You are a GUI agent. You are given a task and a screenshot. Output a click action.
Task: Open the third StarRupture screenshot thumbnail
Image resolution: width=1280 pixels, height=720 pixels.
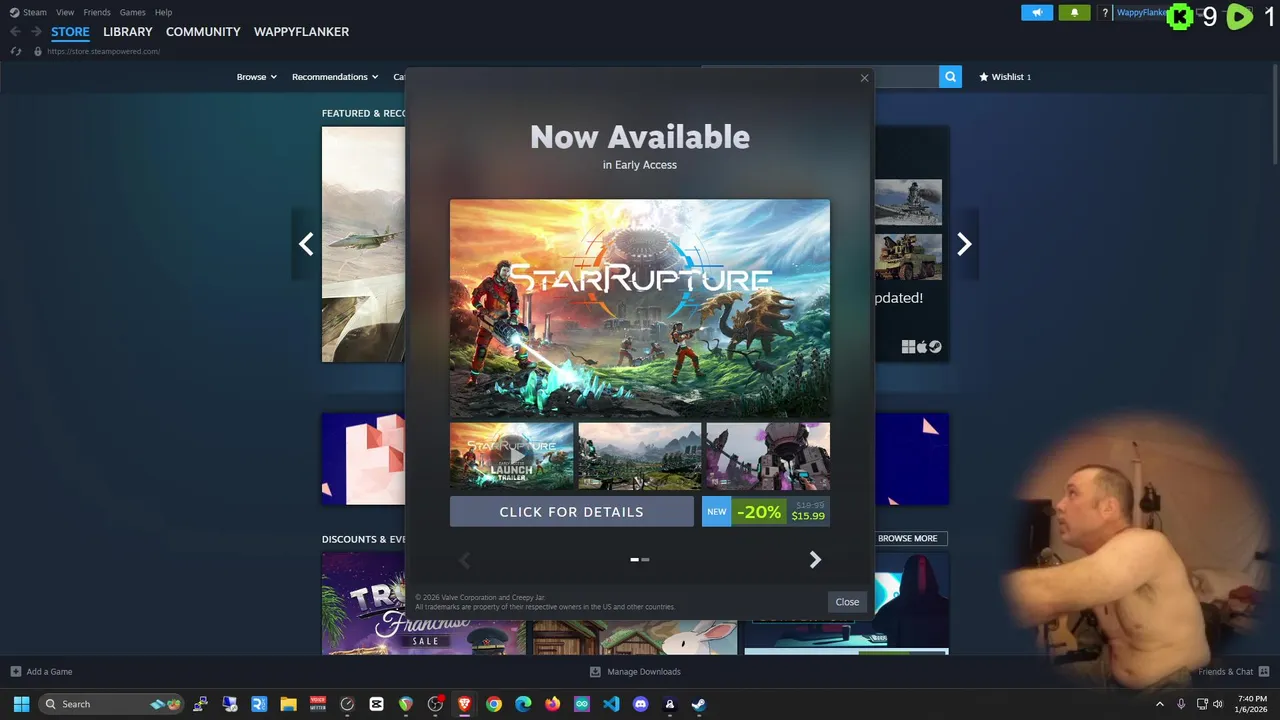click(768, 456)
